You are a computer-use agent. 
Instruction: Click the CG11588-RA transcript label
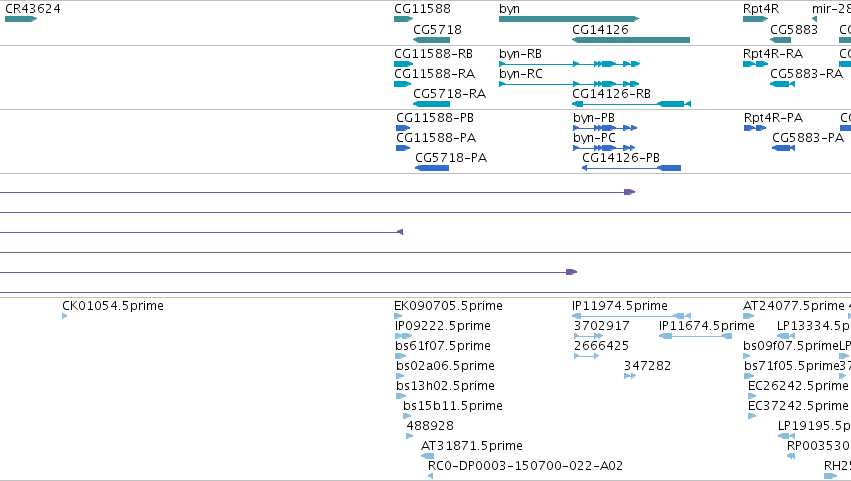tap(434, 74)
